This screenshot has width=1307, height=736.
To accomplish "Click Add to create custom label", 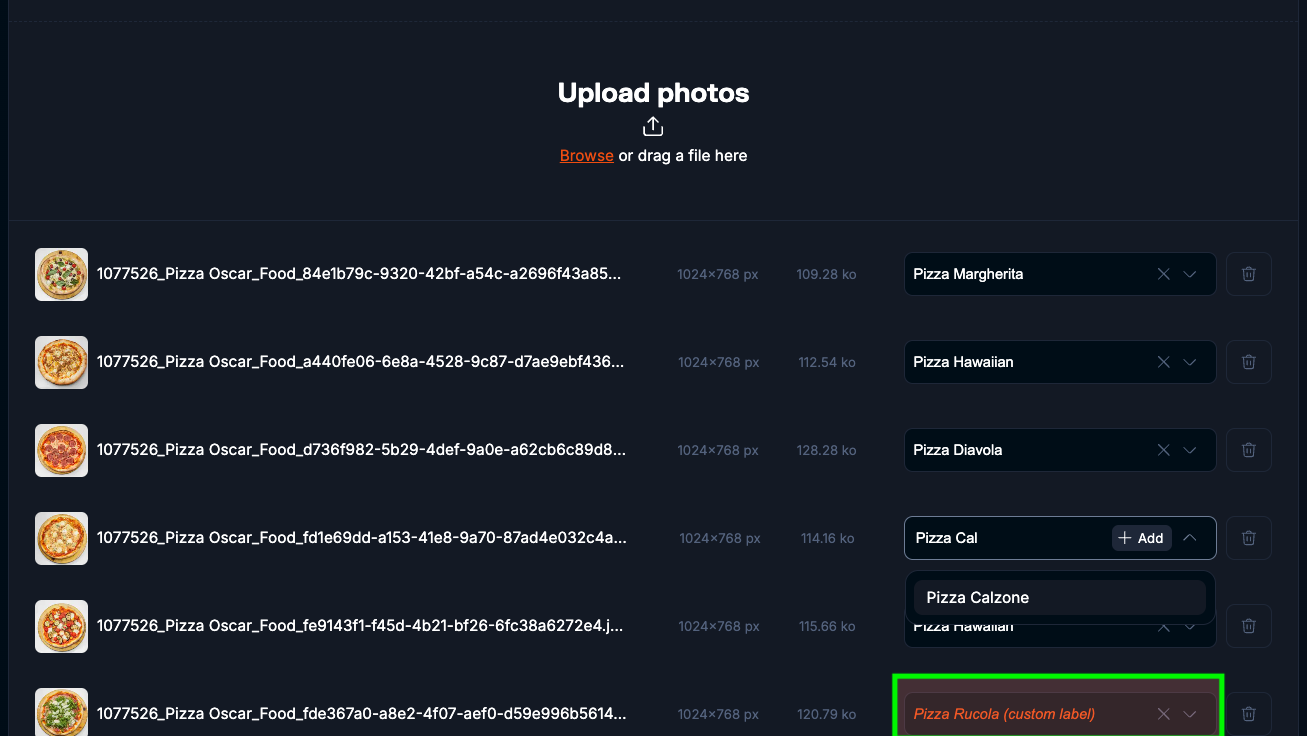I will [x=1141, y=538].
